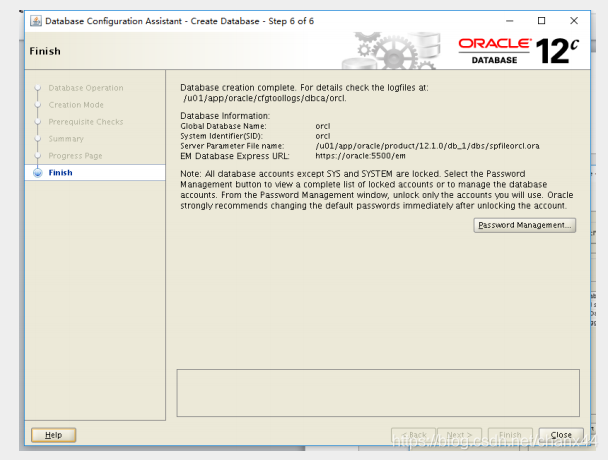Select the Finish step in sidebar

(x=95, y=173)
